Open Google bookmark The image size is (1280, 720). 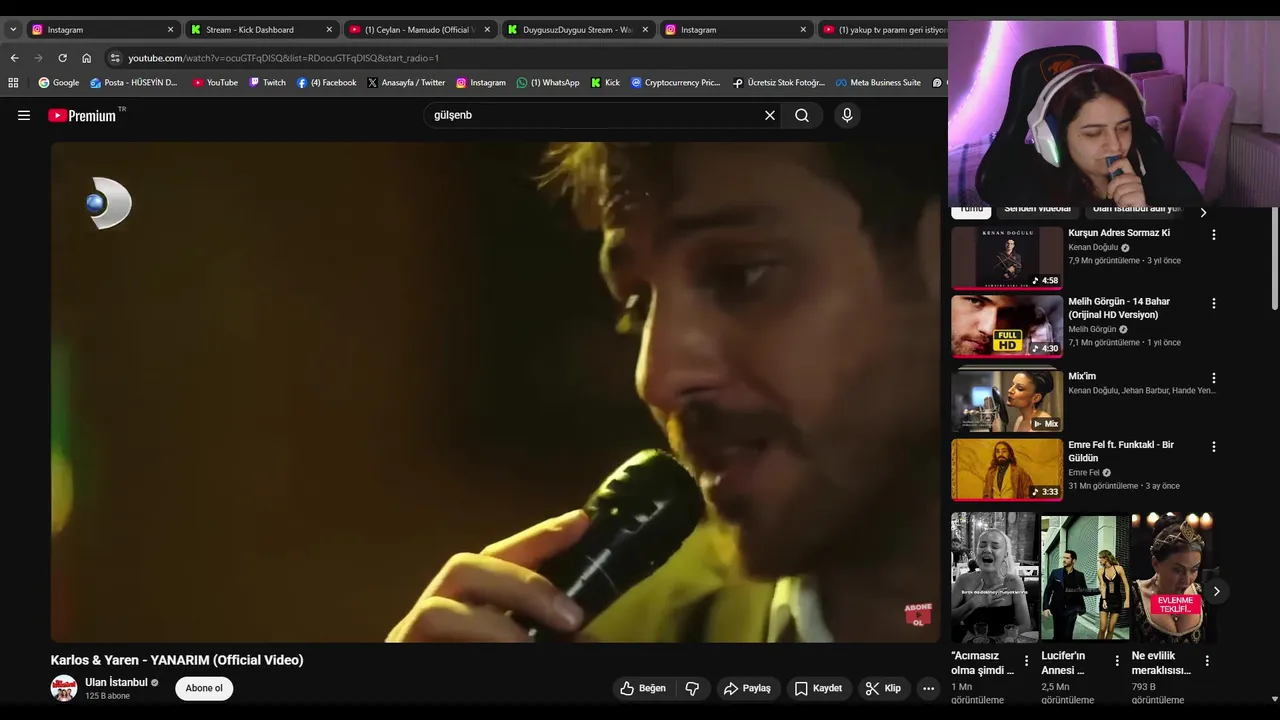59,83
